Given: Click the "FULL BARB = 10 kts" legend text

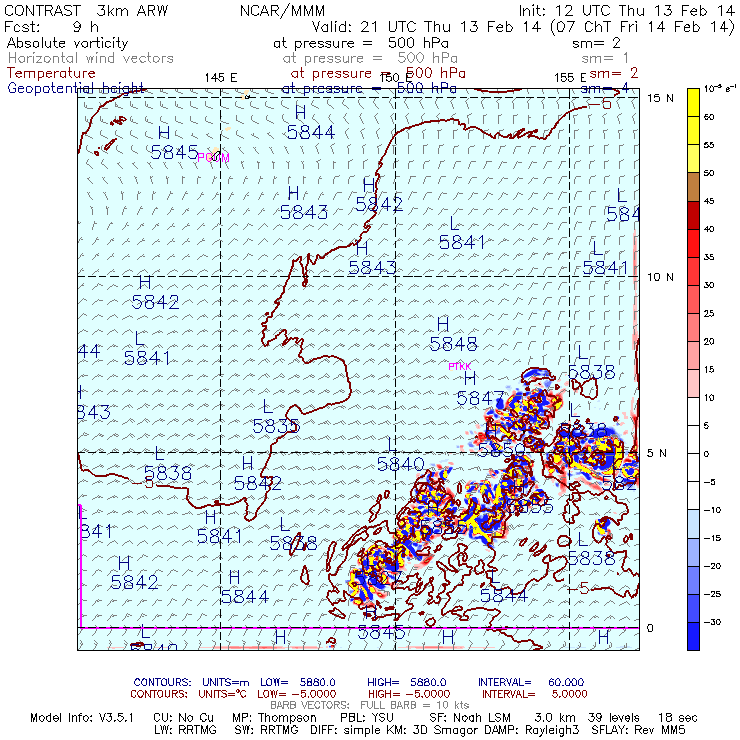Looking at the screenshot, I should [x=415, y=706].
